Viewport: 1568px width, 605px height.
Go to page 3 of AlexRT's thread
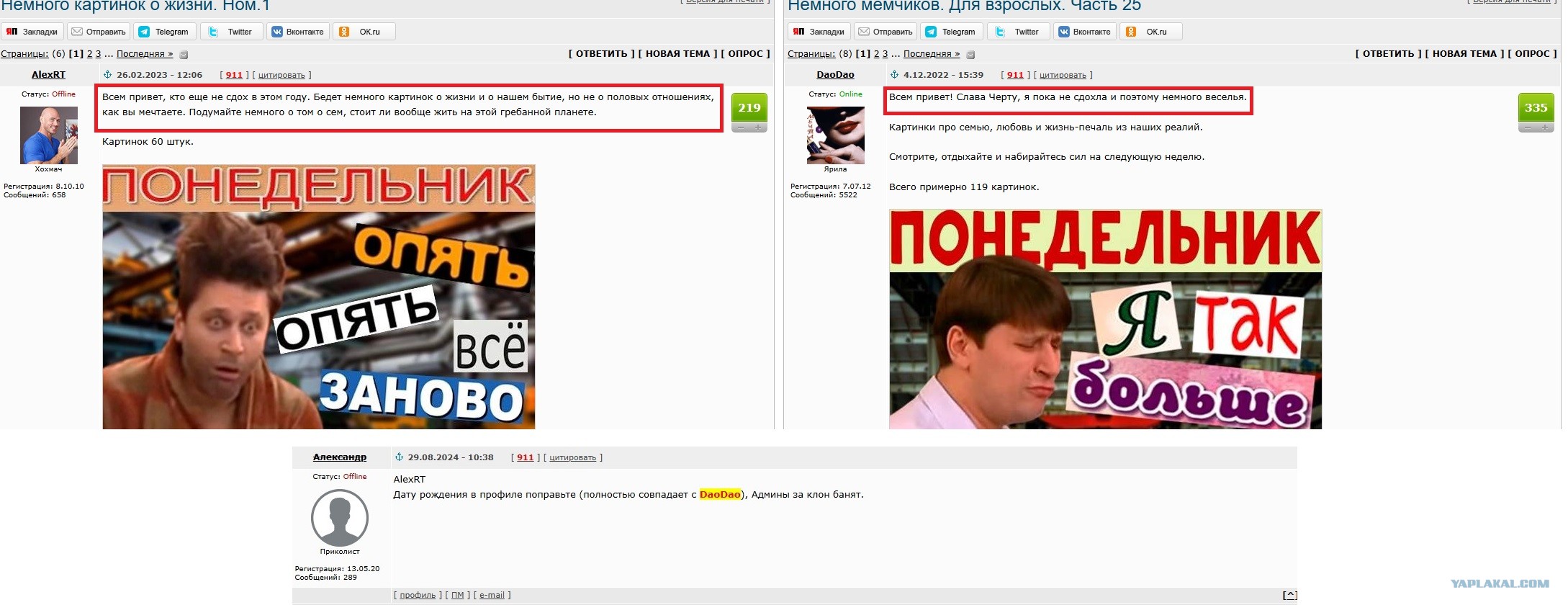[x=99, y=54]
